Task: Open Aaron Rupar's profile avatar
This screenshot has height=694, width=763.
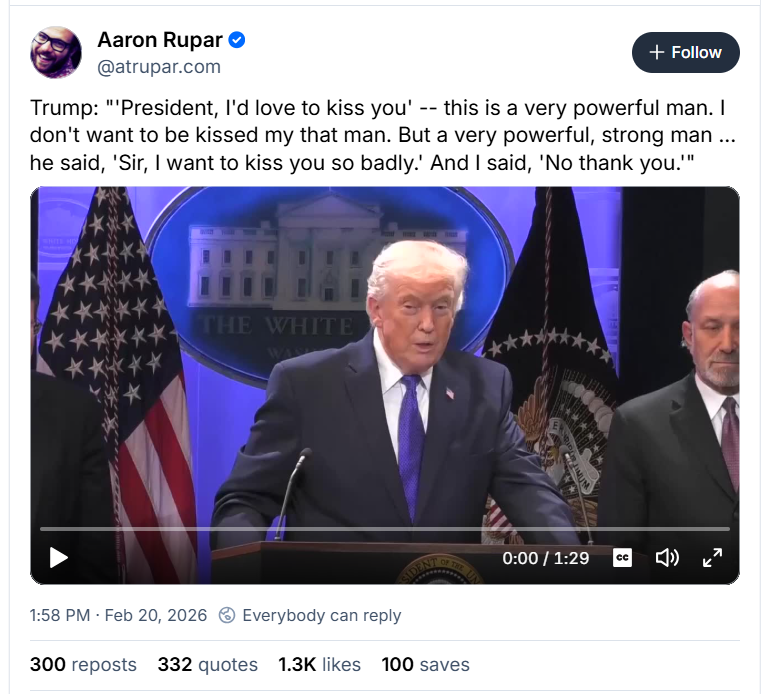Action: [x=56, y=53]
